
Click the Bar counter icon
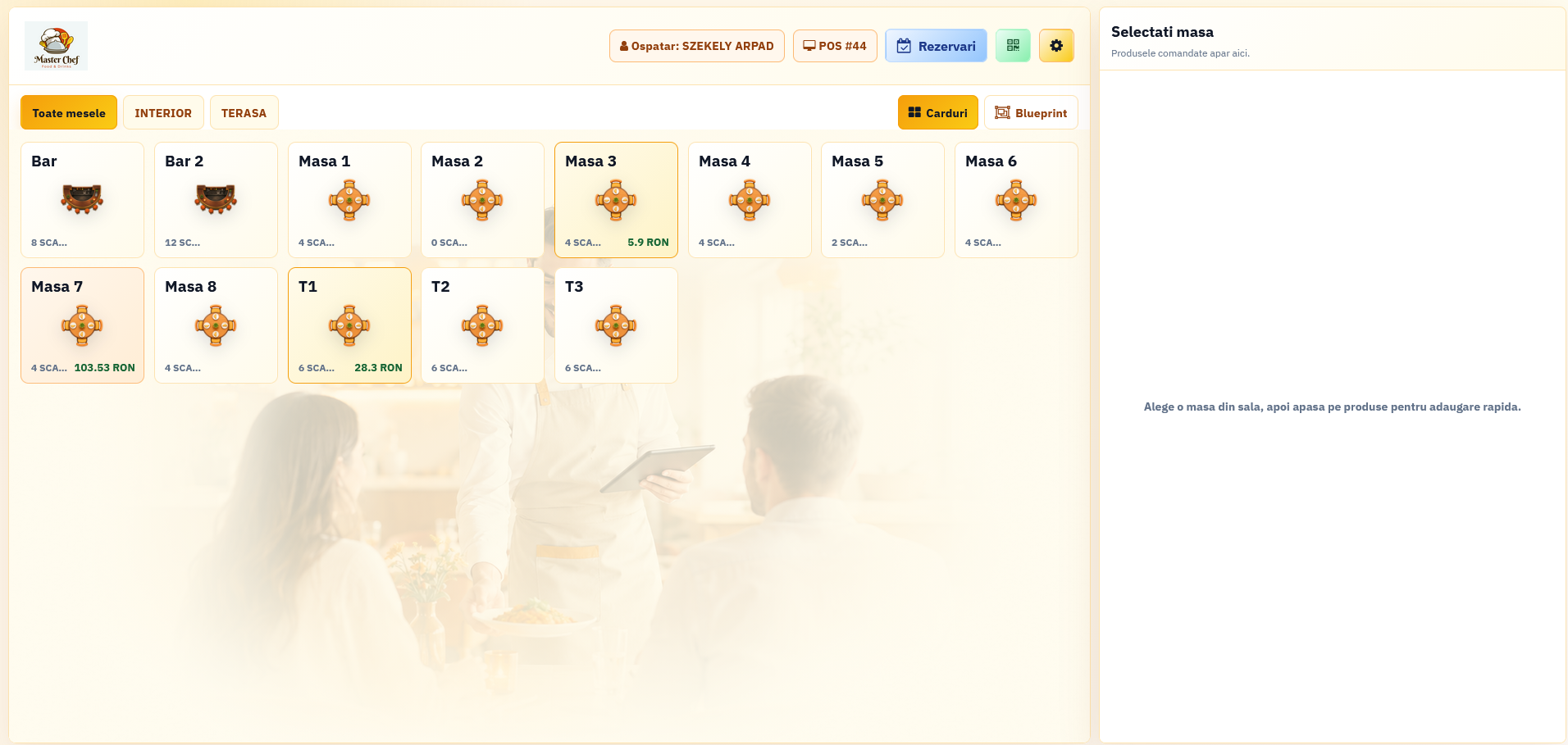(82, 199)
